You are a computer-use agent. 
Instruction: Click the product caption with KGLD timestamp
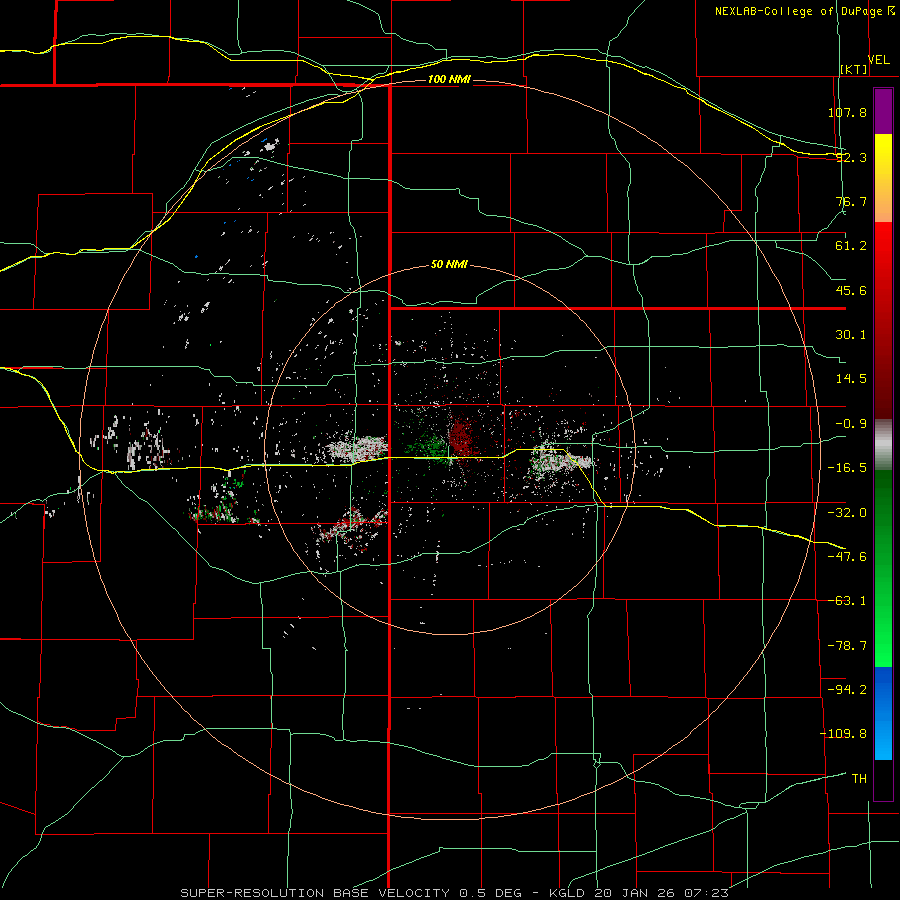click(x=455, y=893)
